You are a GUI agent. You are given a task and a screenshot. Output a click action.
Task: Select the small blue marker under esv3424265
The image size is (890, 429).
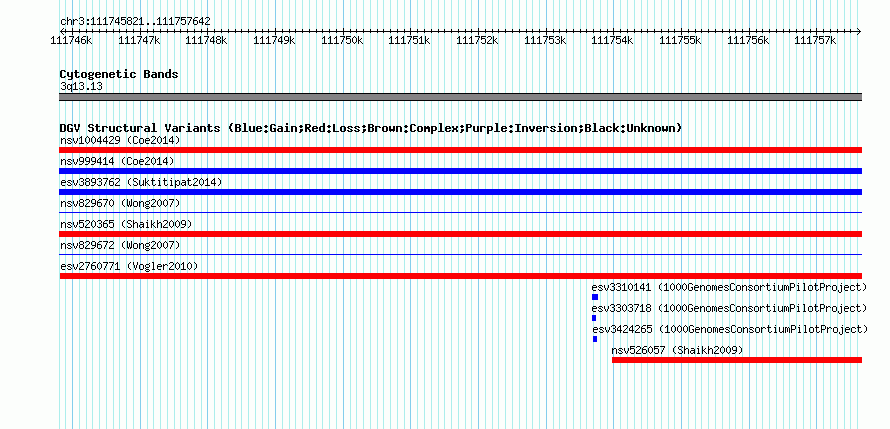[x=595, y=339]
